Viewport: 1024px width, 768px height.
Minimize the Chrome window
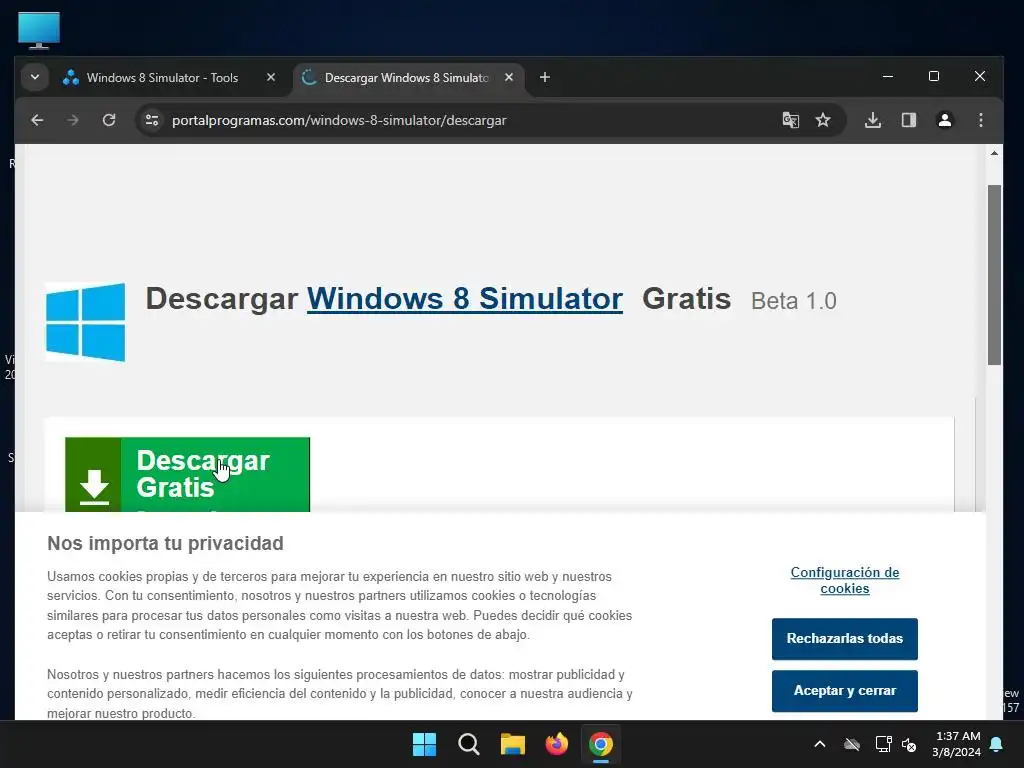(888, 76)
